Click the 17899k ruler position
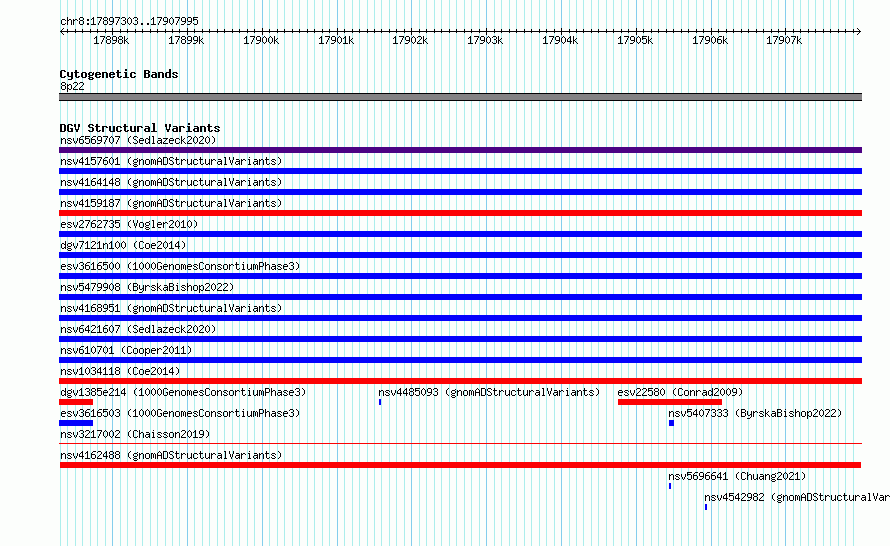Viewport: 890px width, 546px height. point(186,40)
